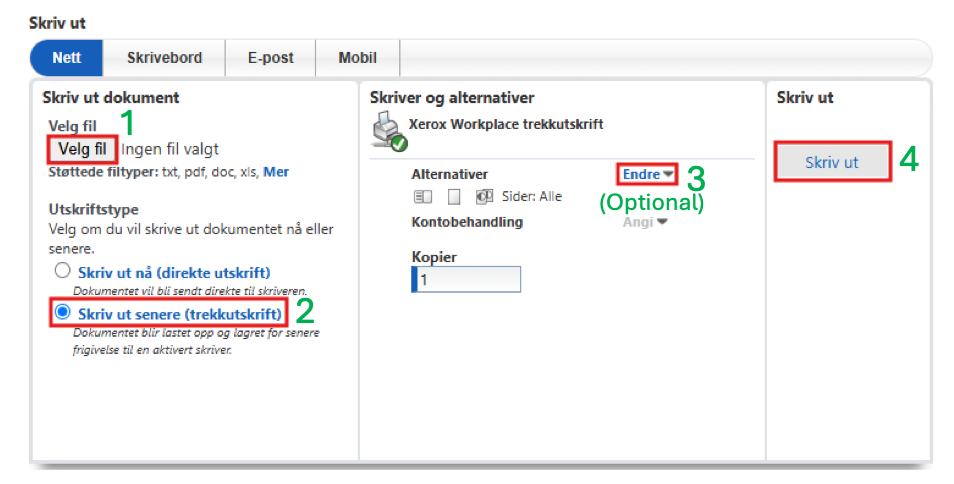This screenshot has width=954, height=484.
Task: Click the color mode icon beside Sider: Alle
Action: pyautogui.click(x=485, y=196)
